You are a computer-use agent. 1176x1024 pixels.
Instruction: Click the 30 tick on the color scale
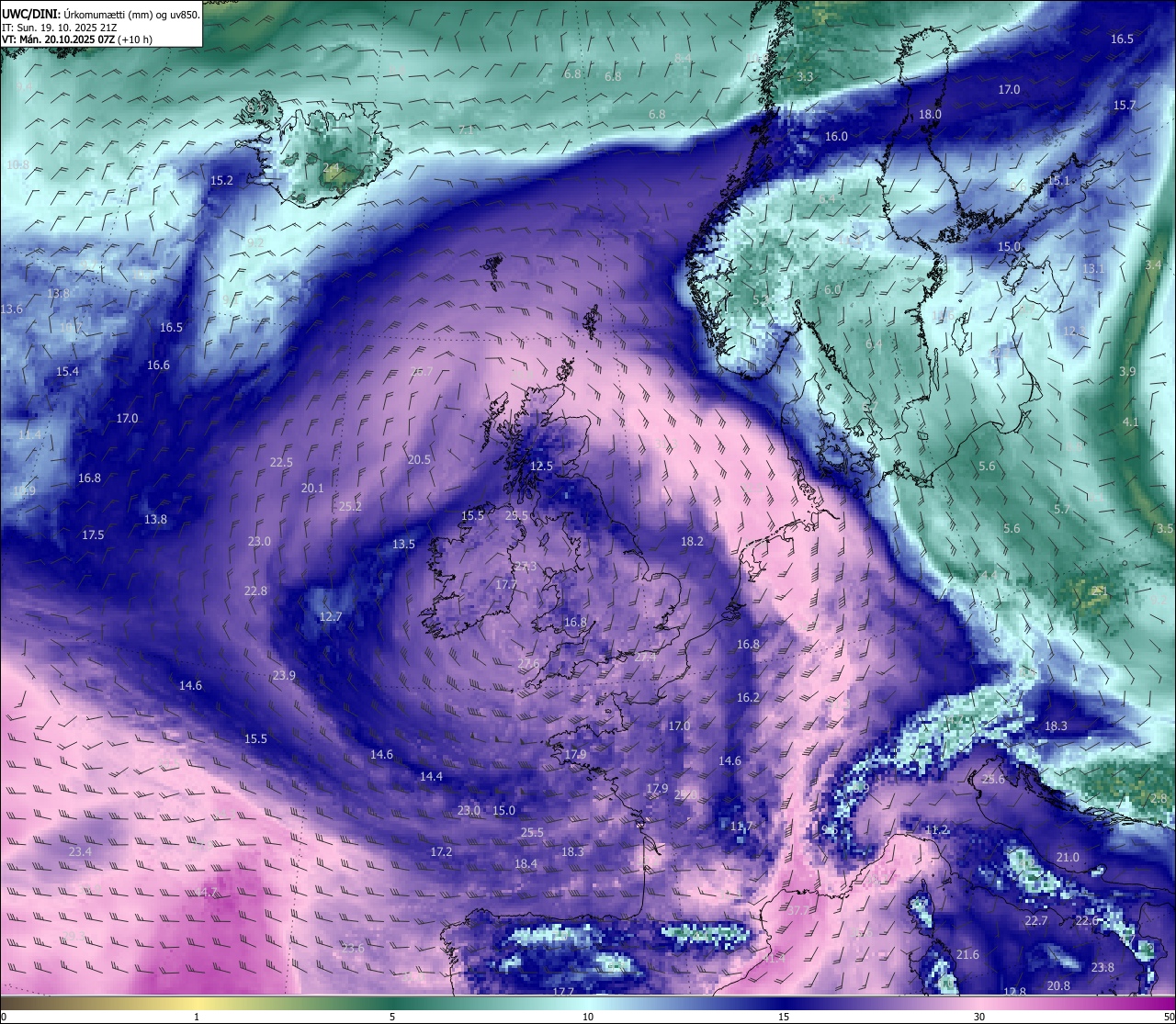979,1017
